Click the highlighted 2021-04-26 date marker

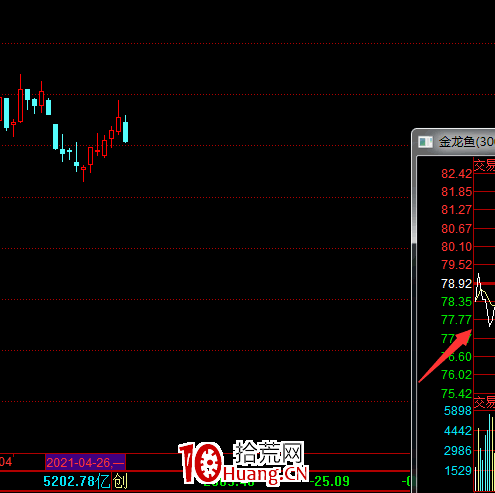(x=85, y=463)
